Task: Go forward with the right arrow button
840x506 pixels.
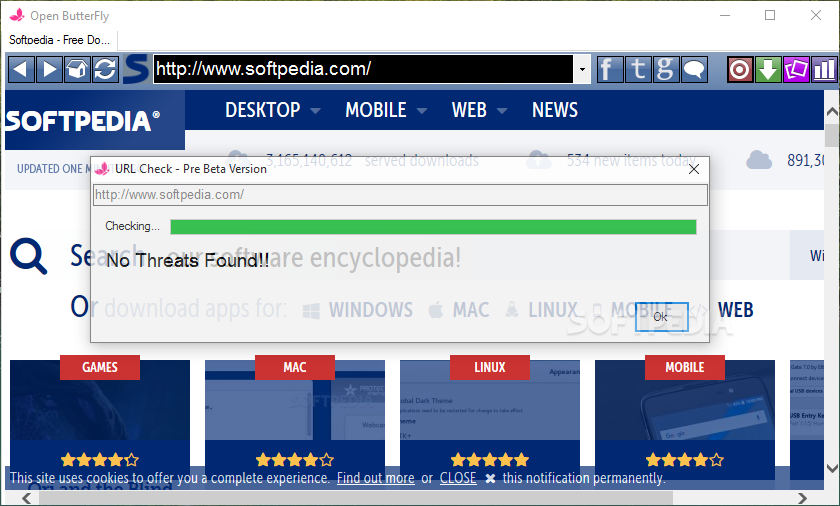Action: [49, 69]
